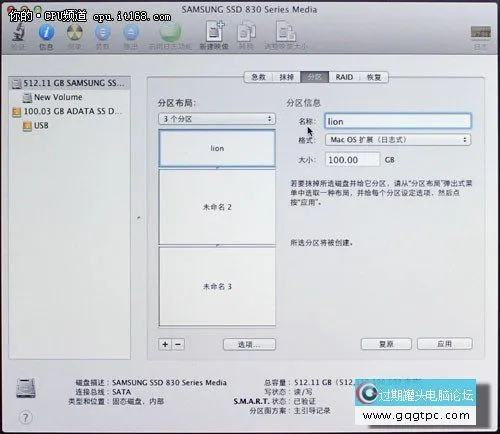Click the 分区布局 label
The width and height of the screenshot is (500, 434).
[177, 103]
